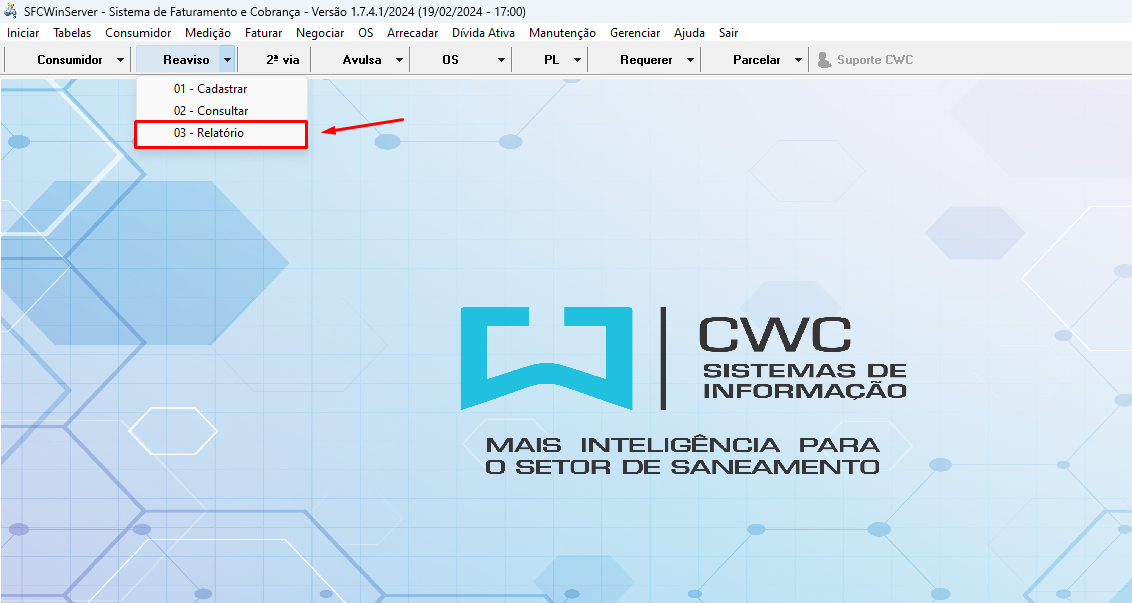Select the Dívida Ativa menu

483,33
